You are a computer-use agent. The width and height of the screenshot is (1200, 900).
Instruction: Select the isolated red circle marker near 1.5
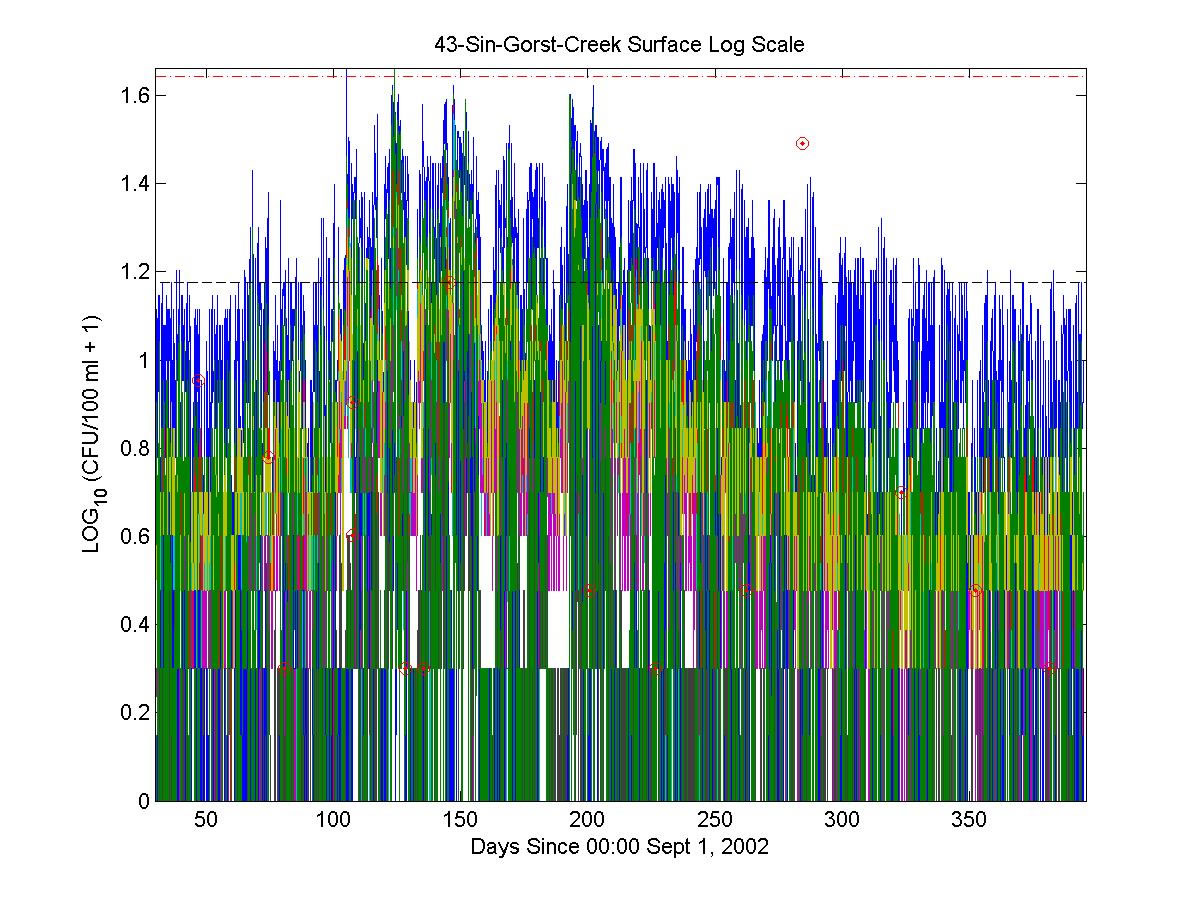click(x=802, y=143)
